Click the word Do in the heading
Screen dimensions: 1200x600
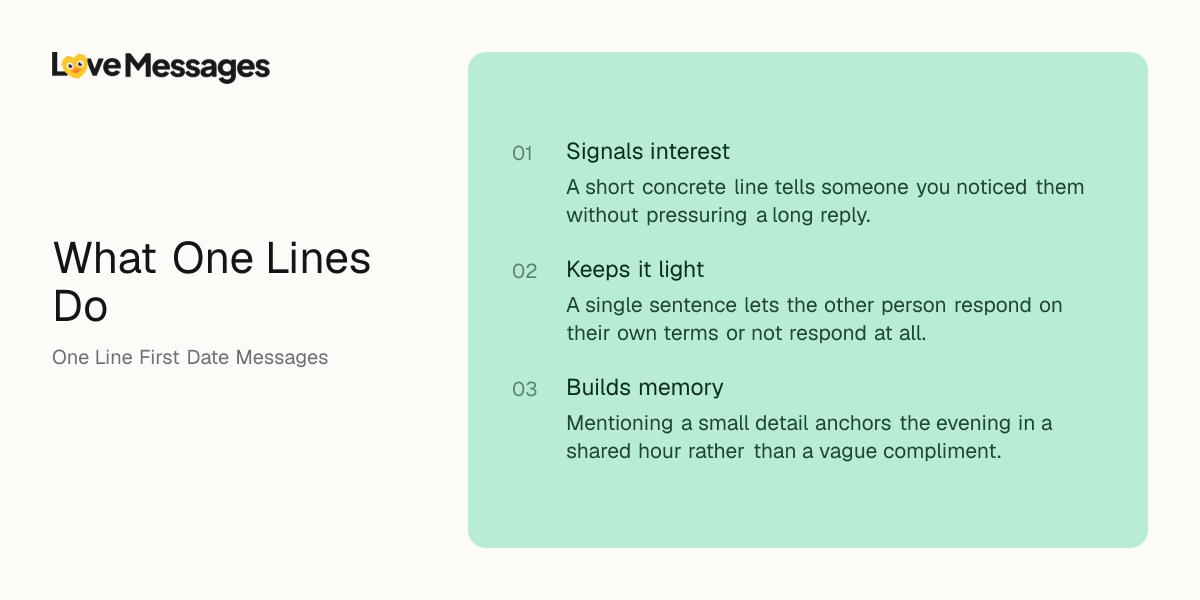coord(80,307)
